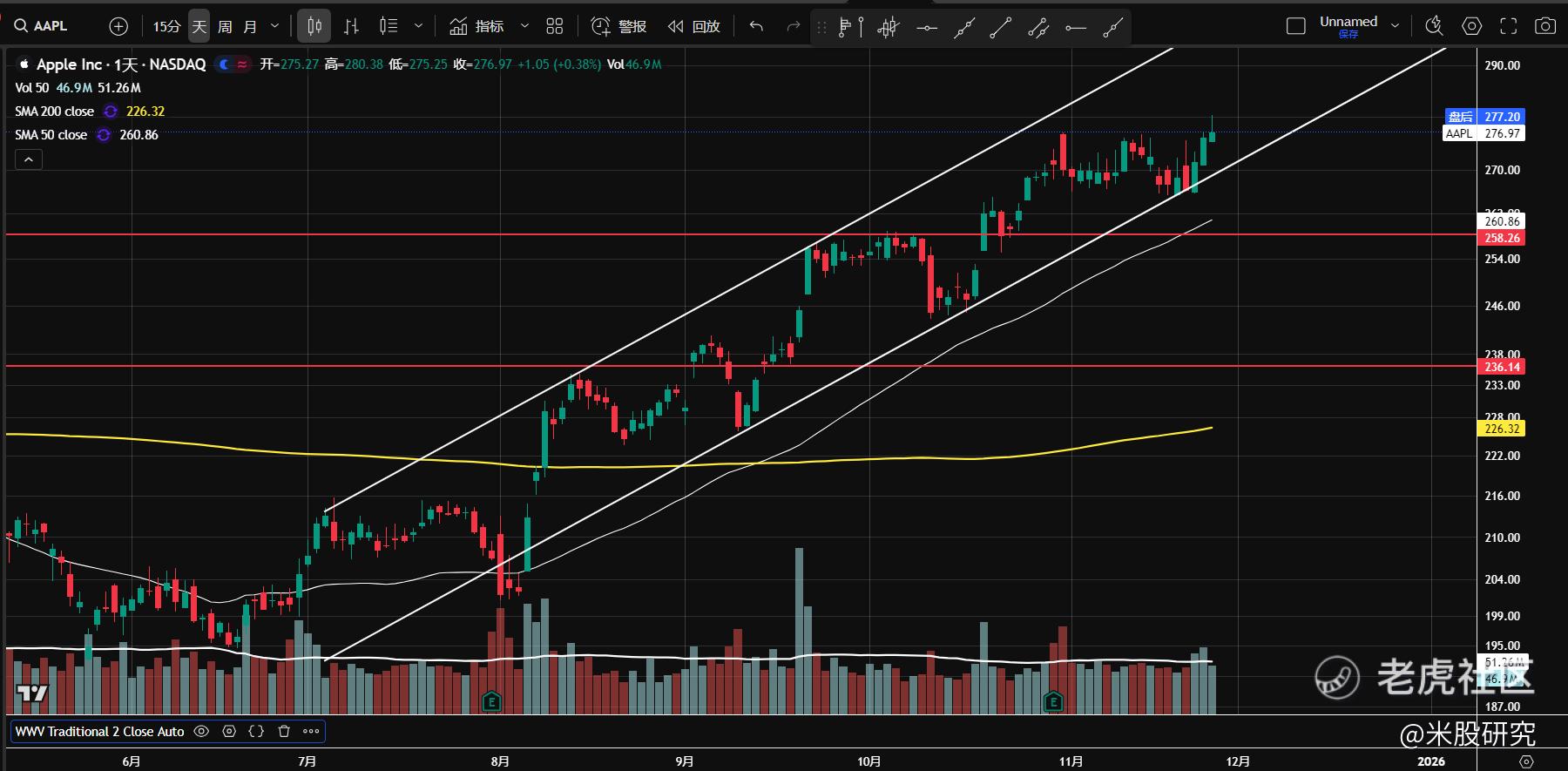
Task: Start 回放 bar replay mode
Action: 694,27
